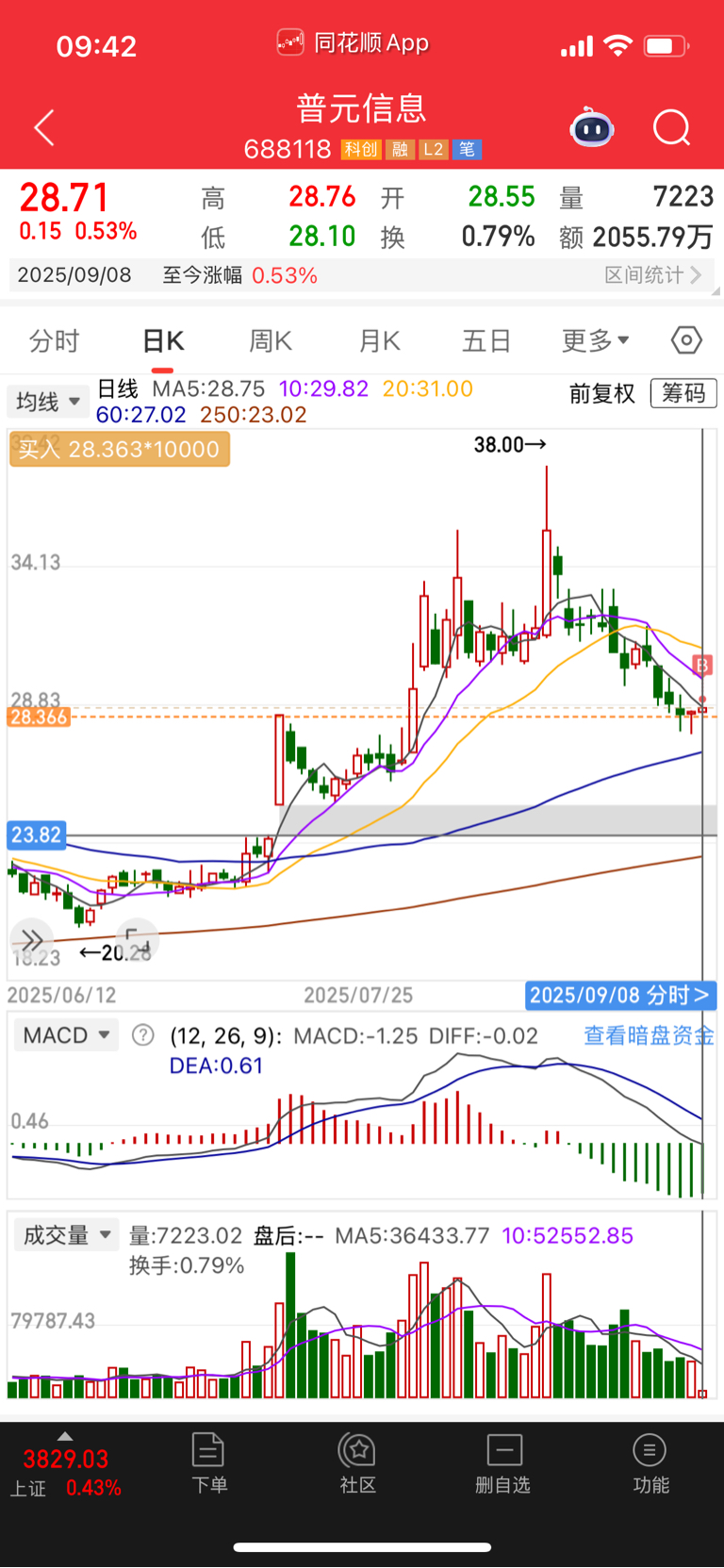This screenshot has height=1568, width=724.
Task: Open 成交量 indicator dropdown
Action: click(x=67, y=1234)
